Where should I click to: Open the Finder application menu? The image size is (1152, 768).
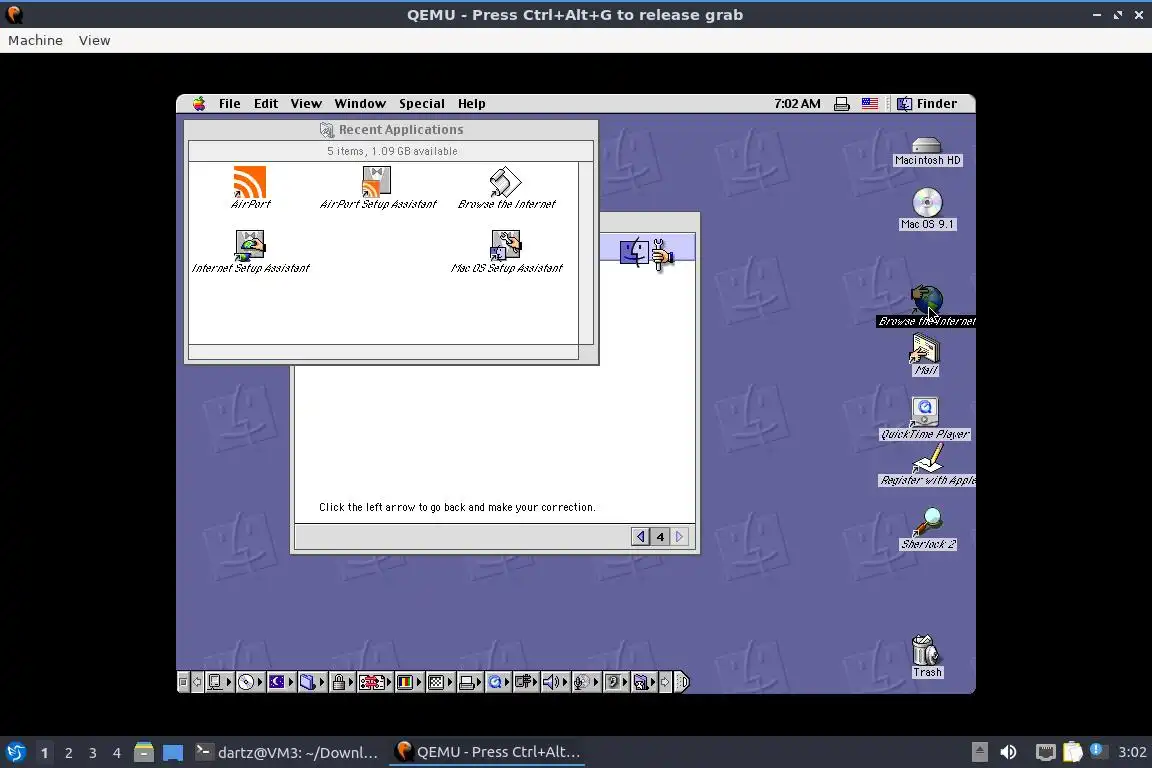click(927, 104)
